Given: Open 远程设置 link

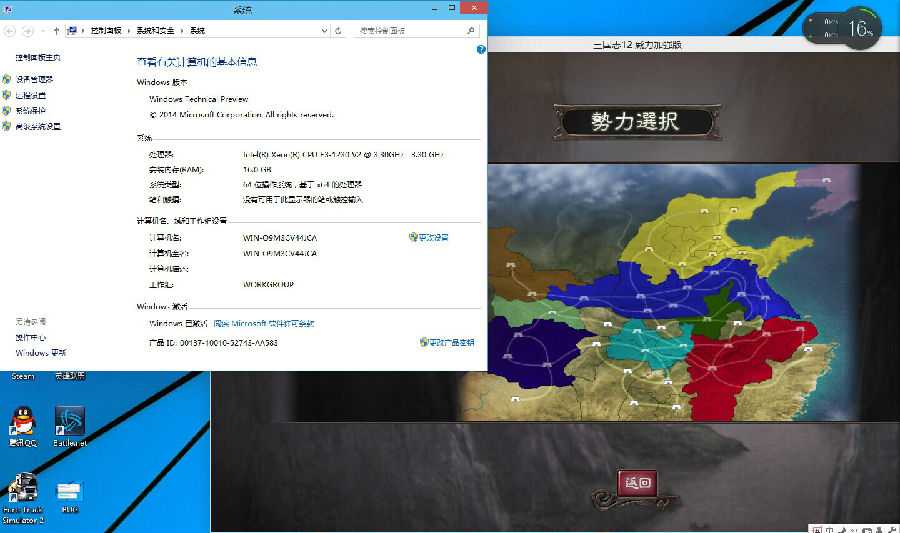Looking at the screenshot, I should tap(30, 95).
